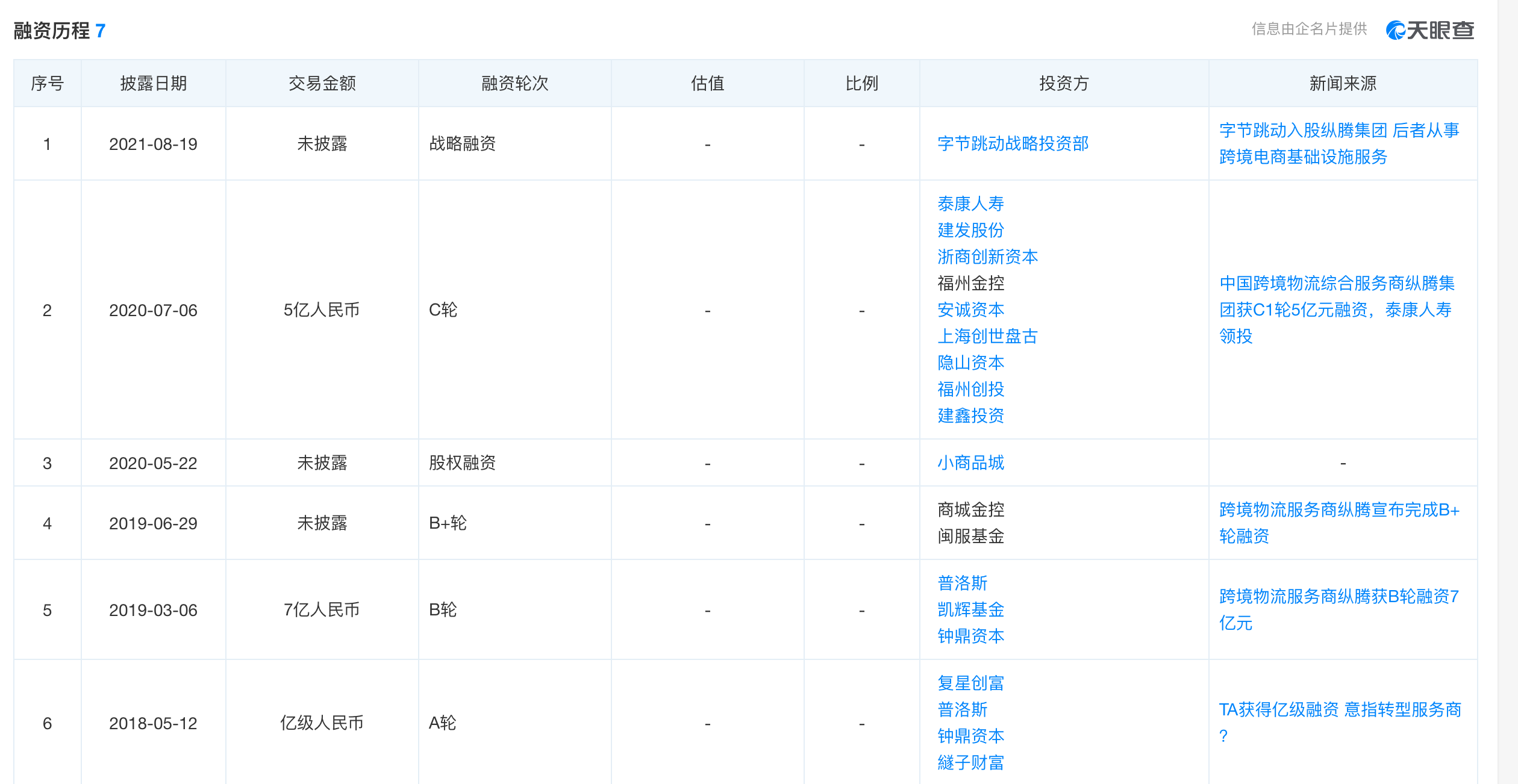Click the 投资方 column header
Viewport: 1518px width, 784px height.
click(x=1064, y=83)
